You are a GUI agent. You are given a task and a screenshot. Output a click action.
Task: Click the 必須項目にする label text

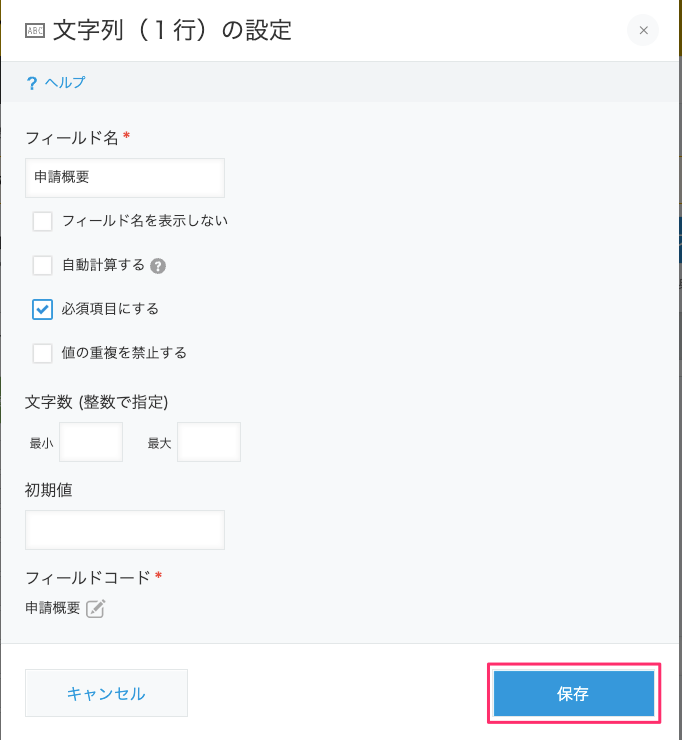coord(110,309)
